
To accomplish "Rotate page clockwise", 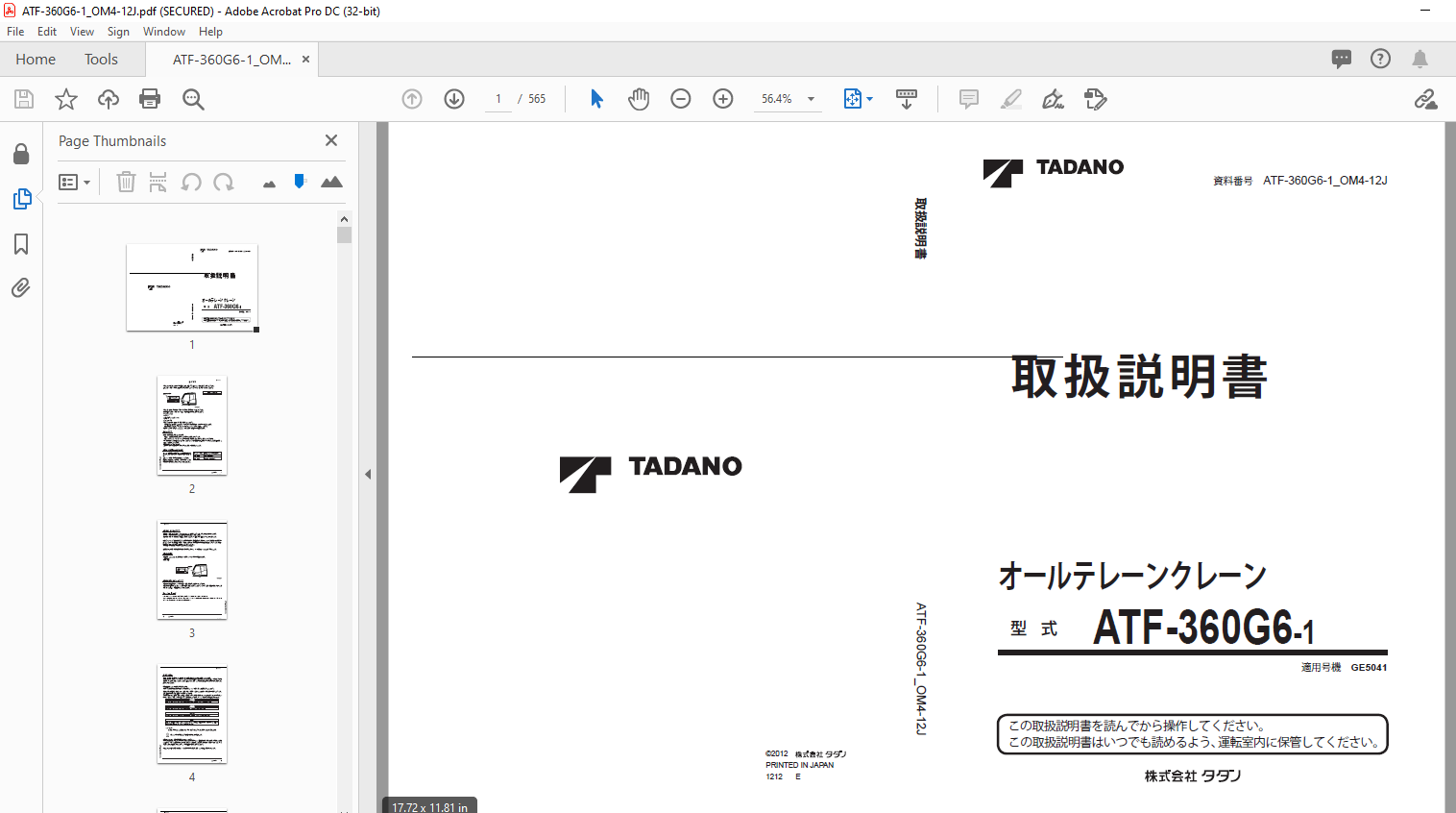I will click(x=224, y=182).
